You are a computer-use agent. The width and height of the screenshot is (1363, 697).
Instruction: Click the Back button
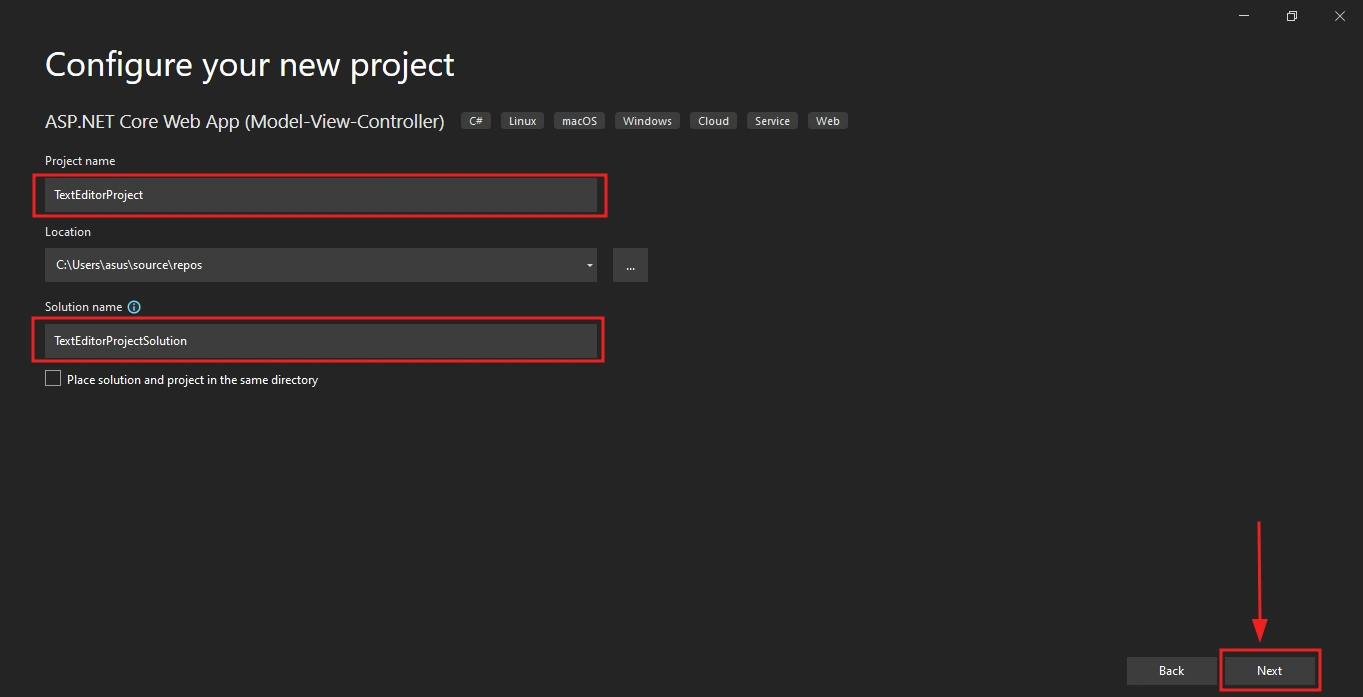click(x=1172, y=671)
